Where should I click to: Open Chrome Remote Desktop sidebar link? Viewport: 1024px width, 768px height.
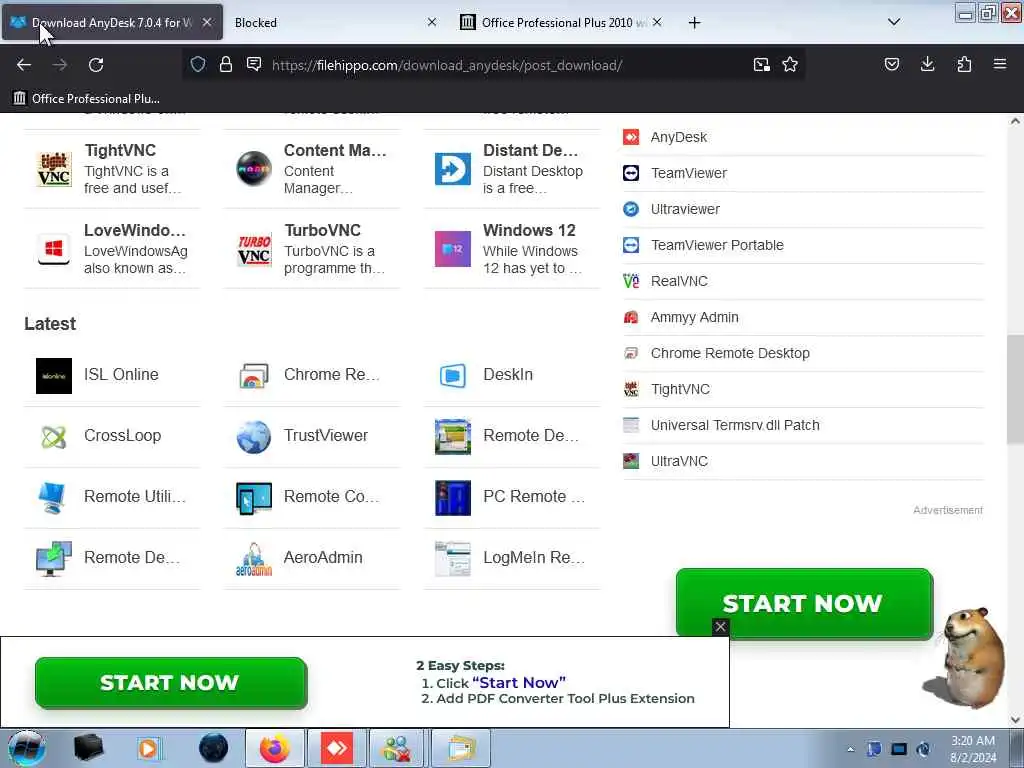pyautogui.click(x=729, y=353)
